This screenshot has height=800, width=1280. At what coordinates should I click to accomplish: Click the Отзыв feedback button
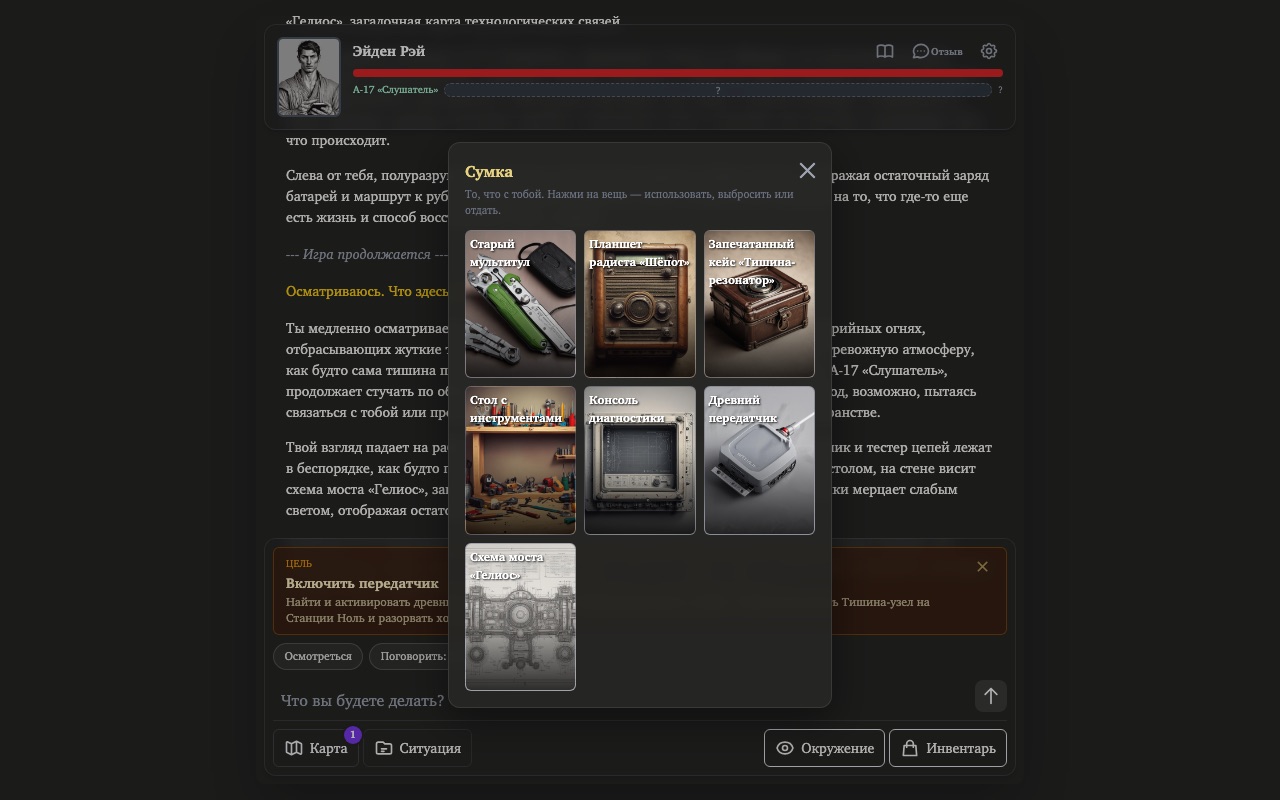point(937,51)
